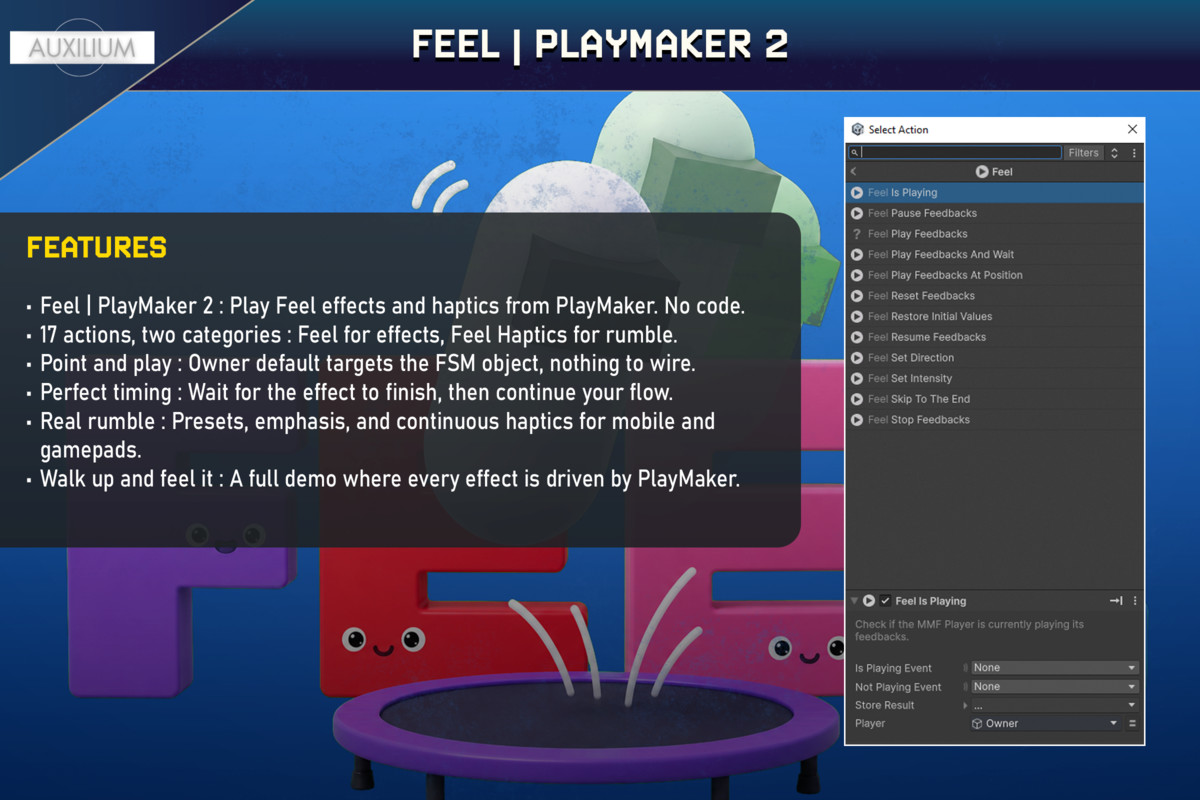This screenshot has height=800, width=1200.
Task: Click the Unity cube icon beside Select Action
Action: [x=857, y=130]
